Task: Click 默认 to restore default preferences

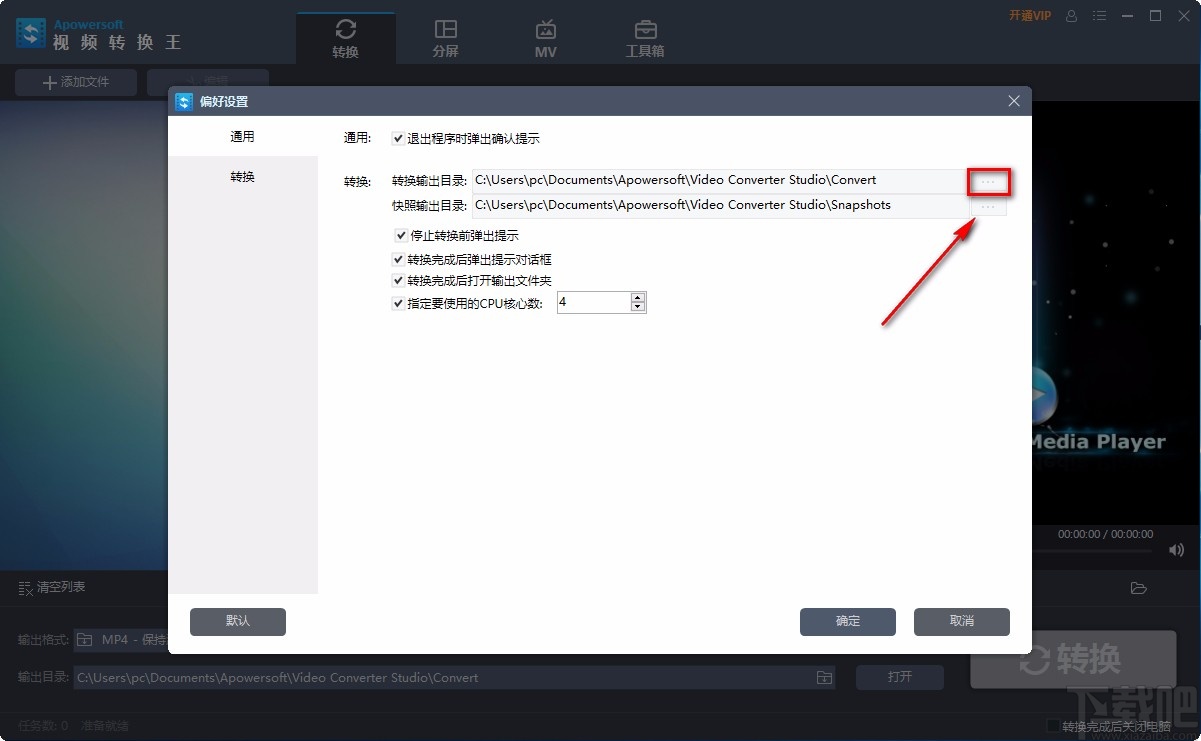Action: [237, 621]
